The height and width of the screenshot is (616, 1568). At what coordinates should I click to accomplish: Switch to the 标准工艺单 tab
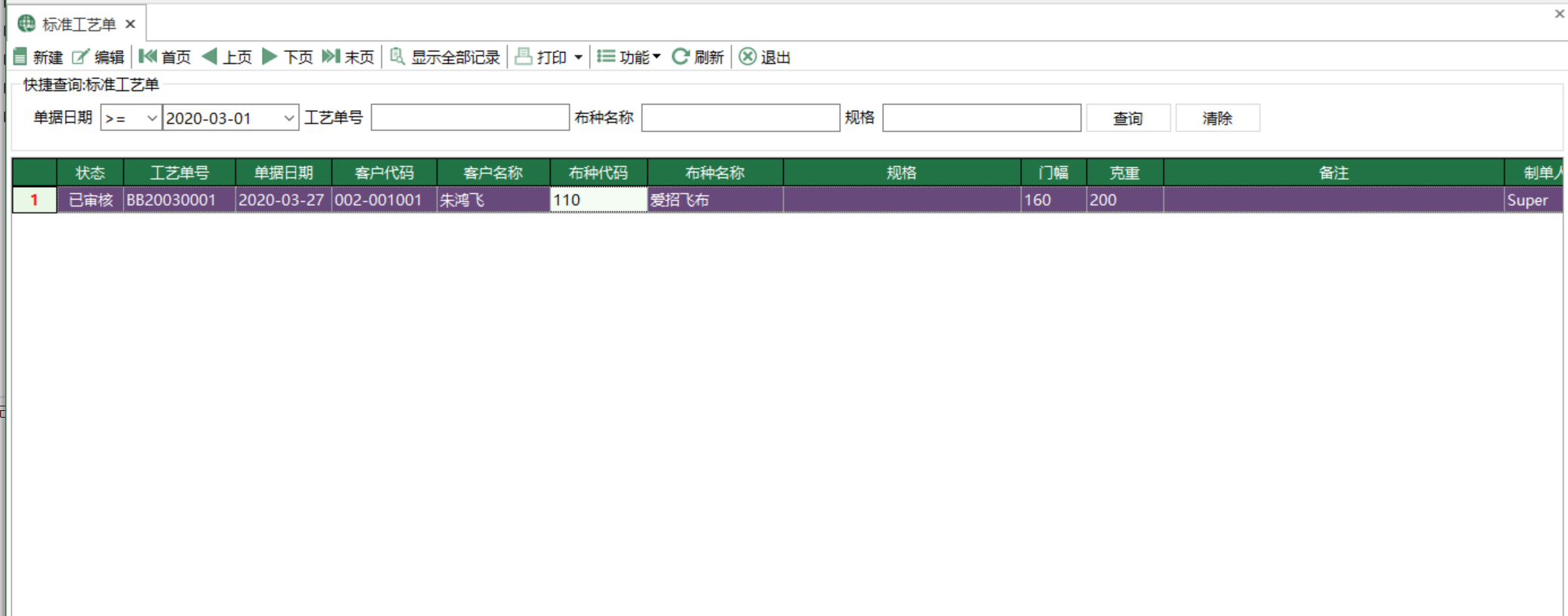click(x=78, y=24)
